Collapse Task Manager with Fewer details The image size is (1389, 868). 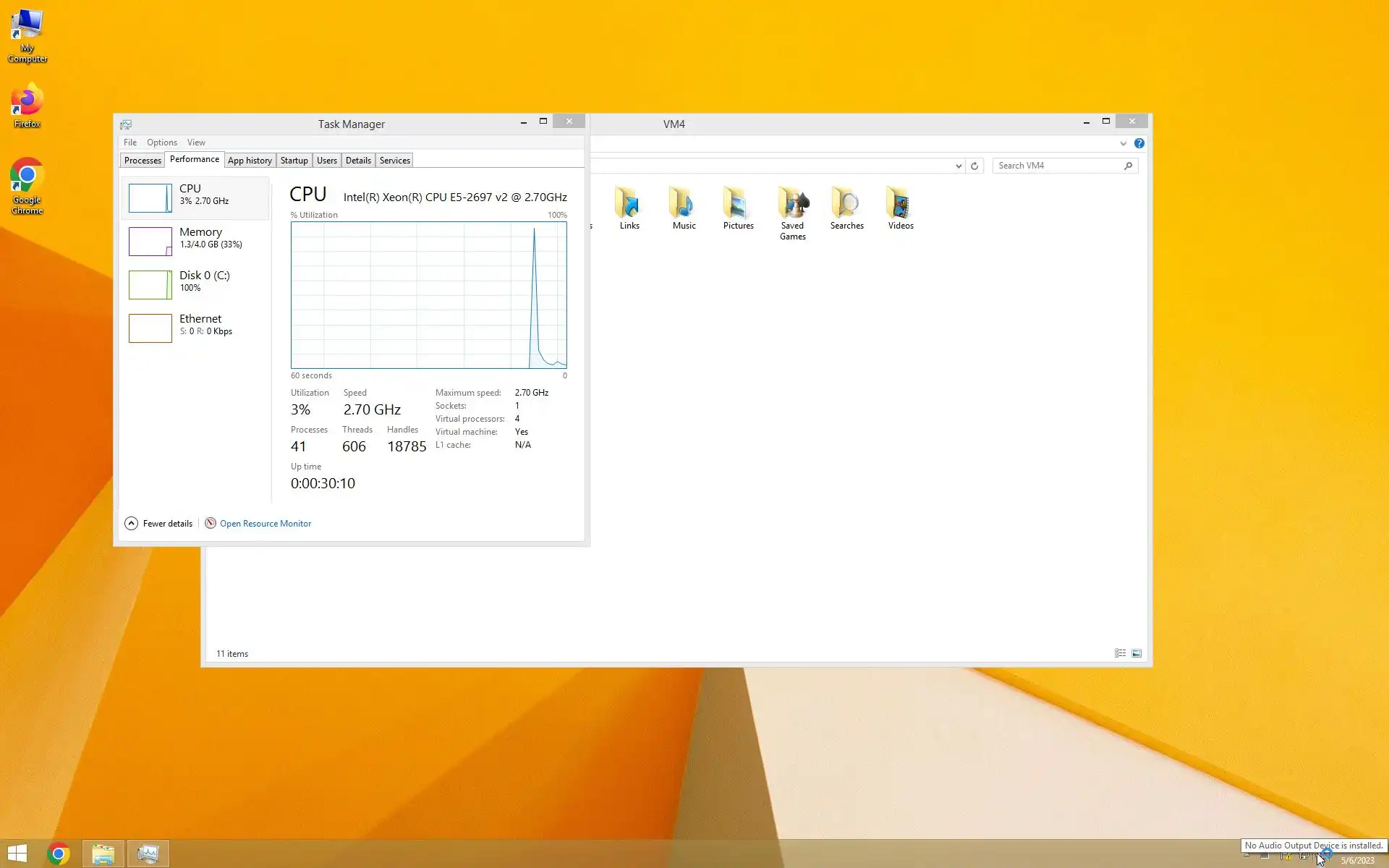(x=159, y=523)
